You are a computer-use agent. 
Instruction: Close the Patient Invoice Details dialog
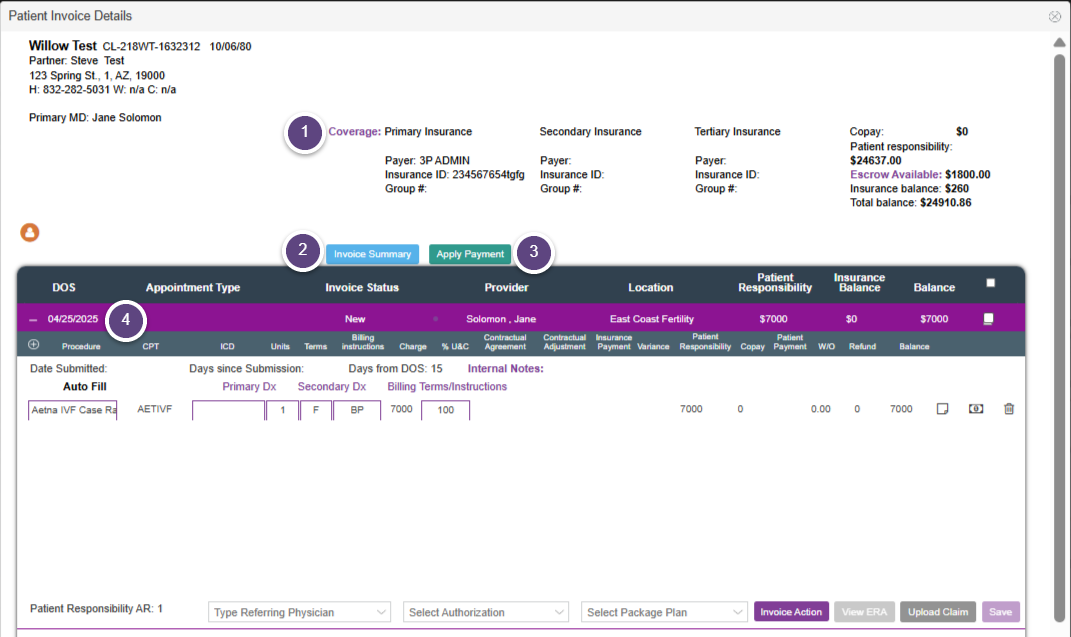[x=1054, y=17]
